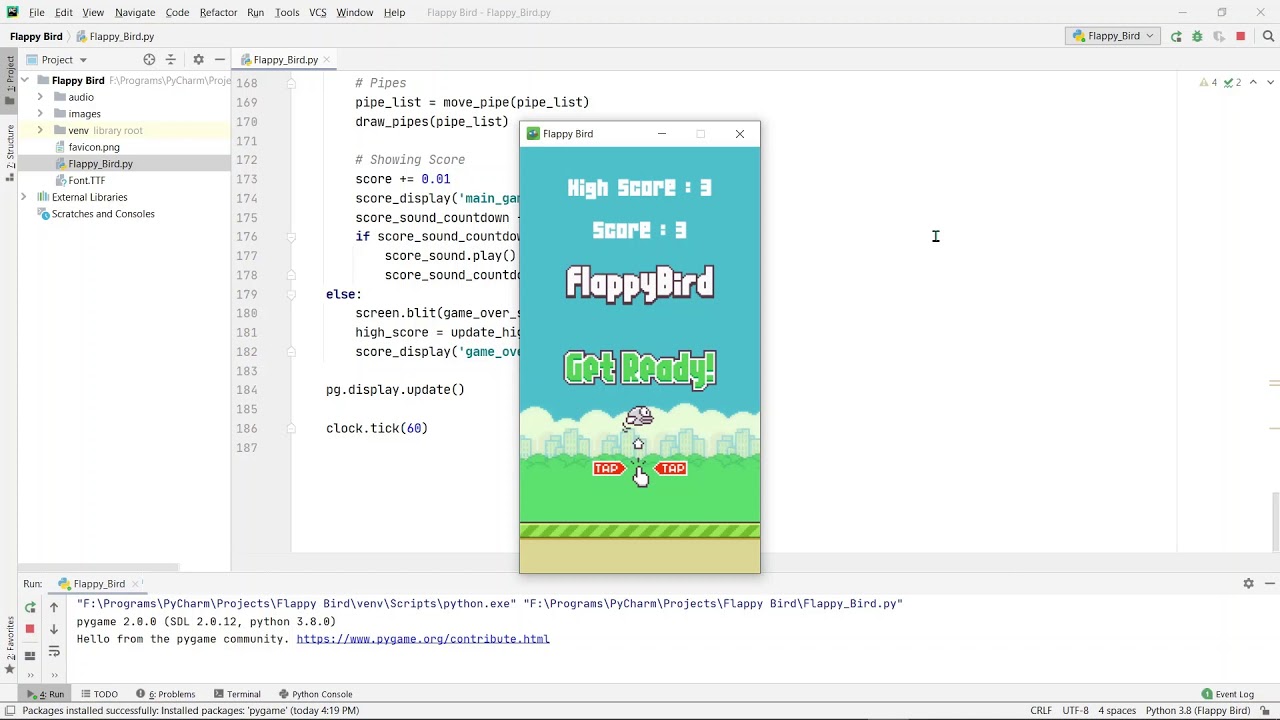Click Down the stack trace arrow
Viewport: 1280px width, 720px height.
(54, 629)
